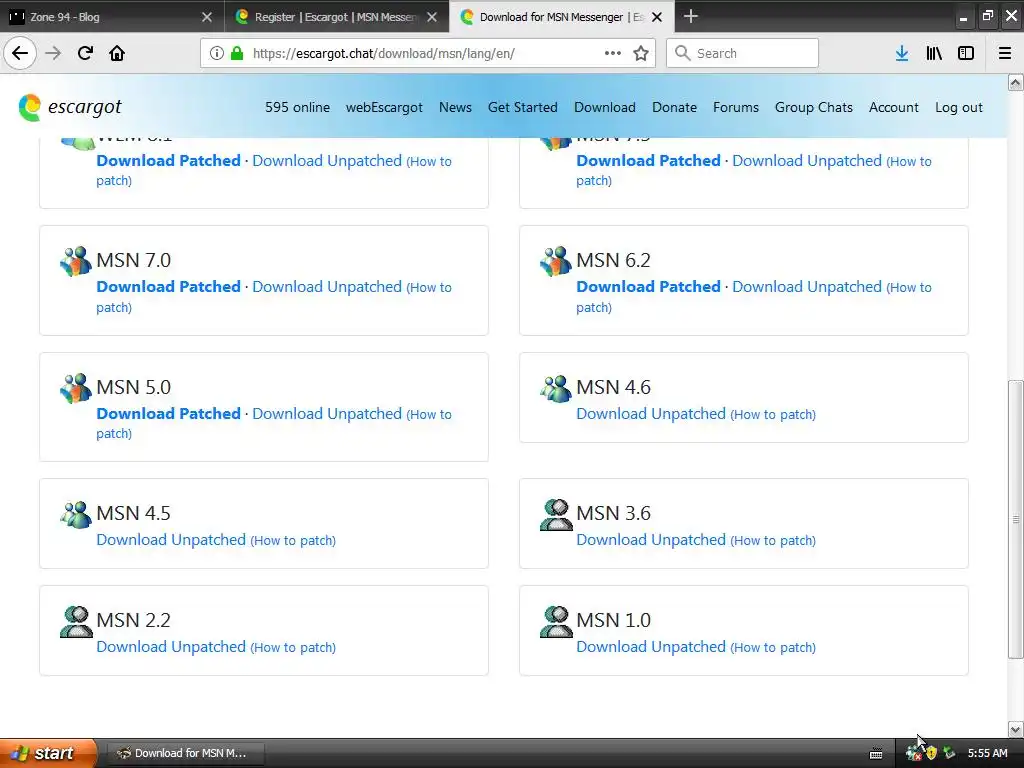
Task: Click the MSN 5.0 messenger icon
Action: click(x=76, y=388)
